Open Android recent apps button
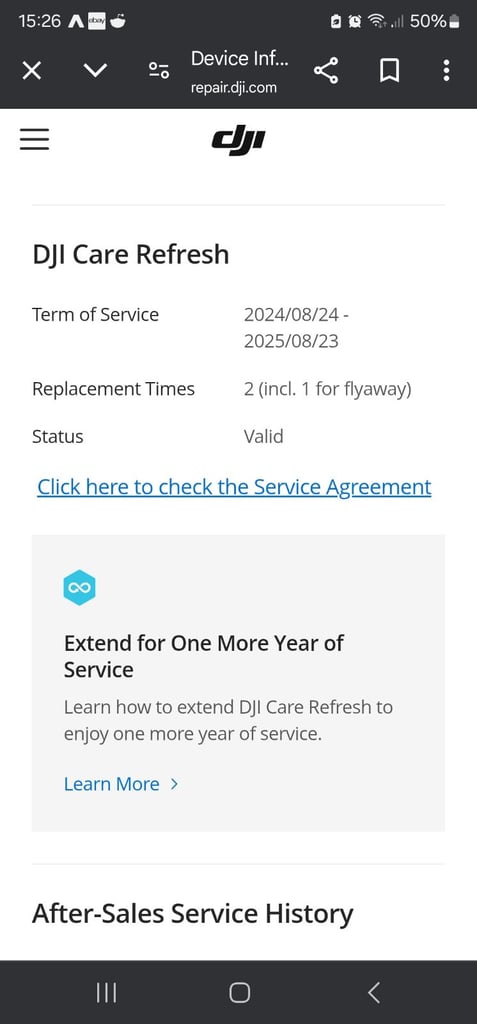The width and height of the screenshot is (477, 1024). point(107,993)
